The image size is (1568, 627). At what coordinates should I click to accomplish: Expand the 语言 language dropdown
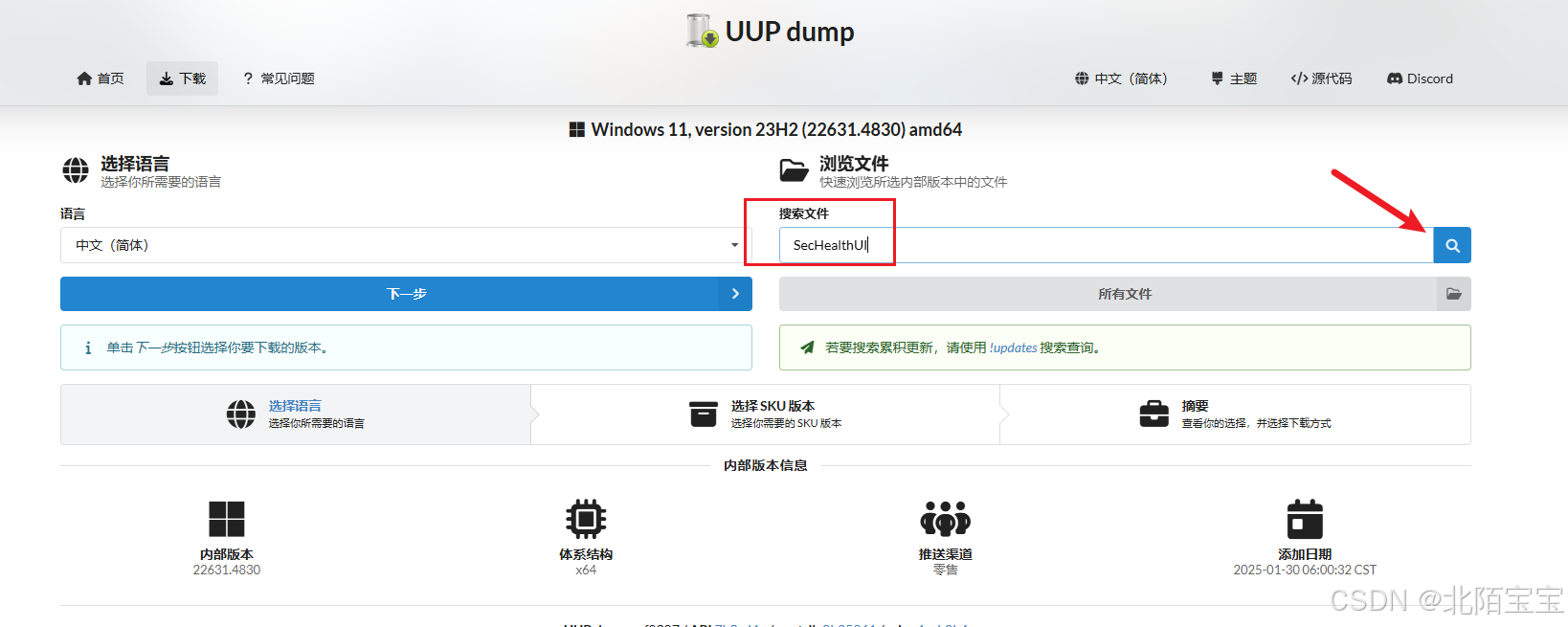pos(406,245)
